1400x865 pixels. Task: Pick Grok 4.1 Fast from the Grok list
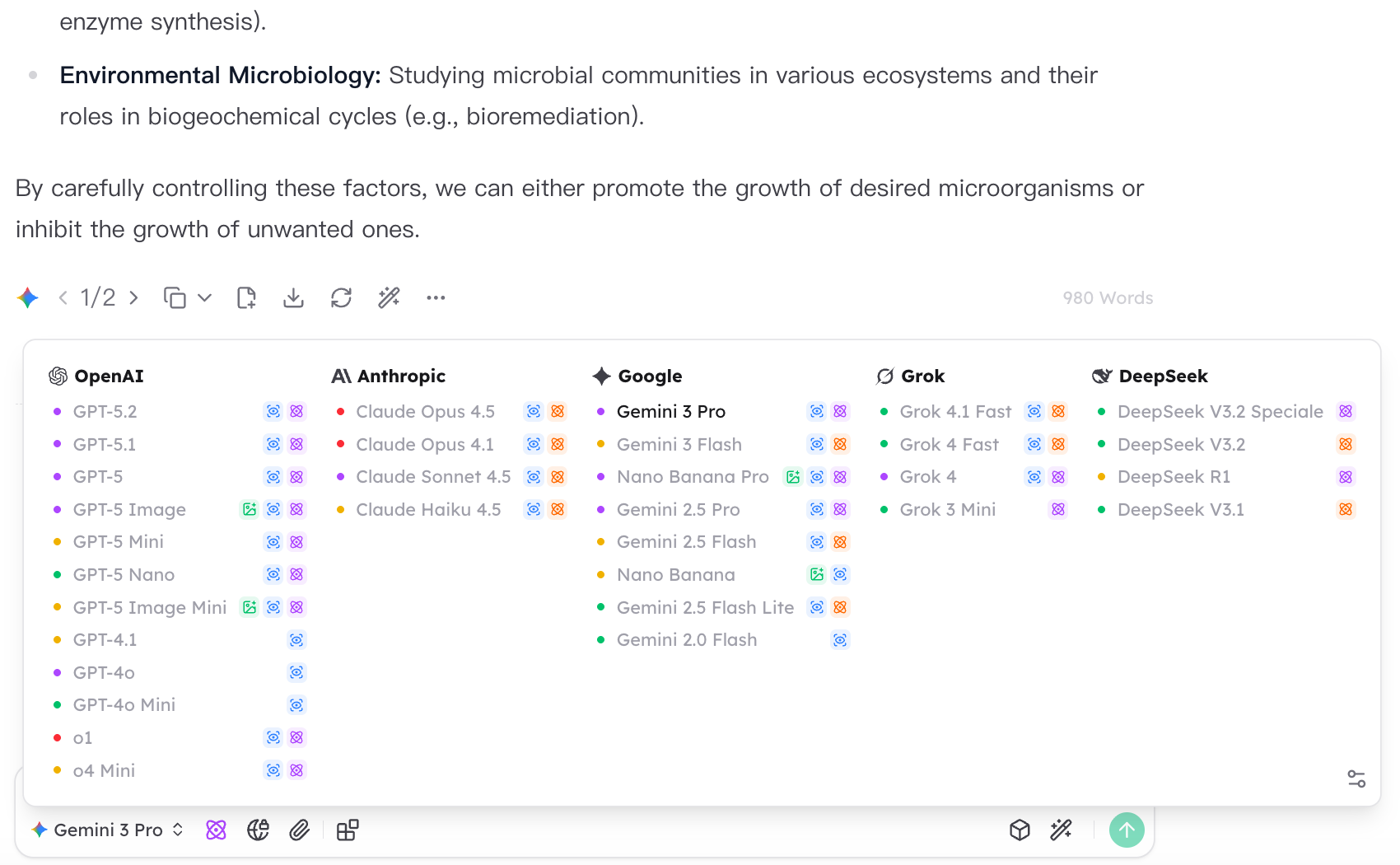(x=955, y=412)
